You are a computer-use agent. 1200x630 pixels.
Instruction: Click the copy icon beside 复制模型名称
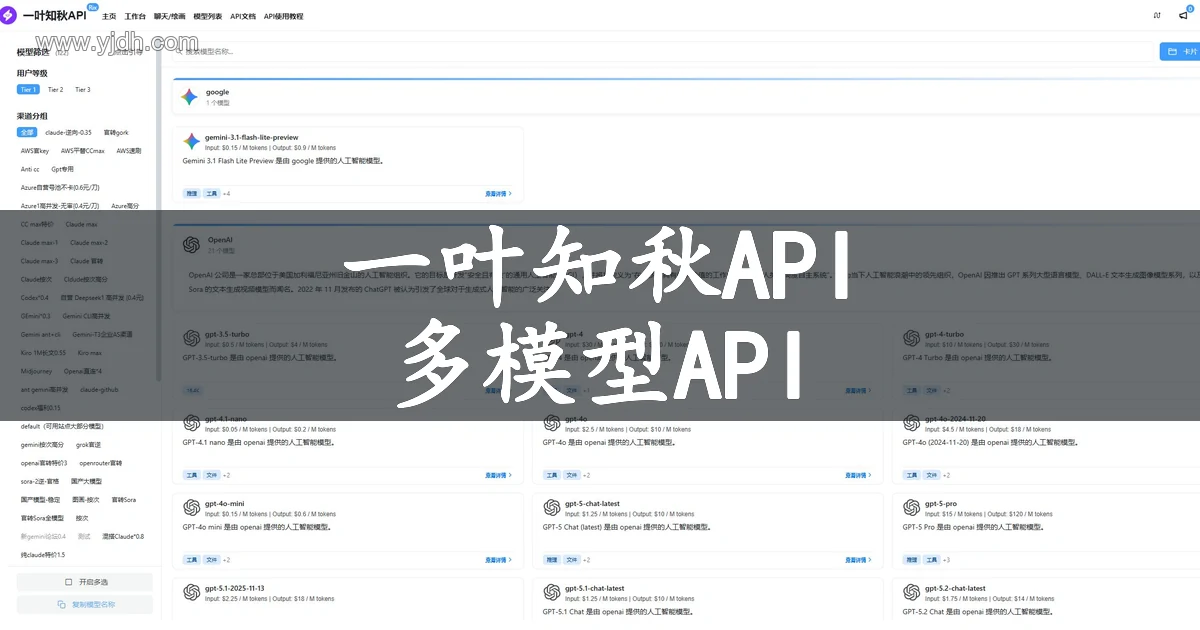click(x=61, y=605)
